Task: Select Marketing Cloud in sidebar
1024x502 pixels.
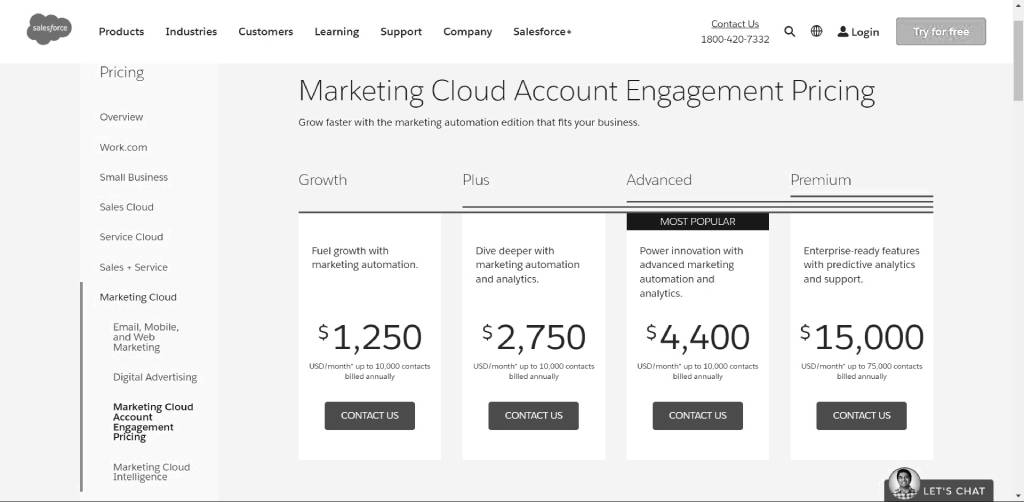Action: pos(138,297)
